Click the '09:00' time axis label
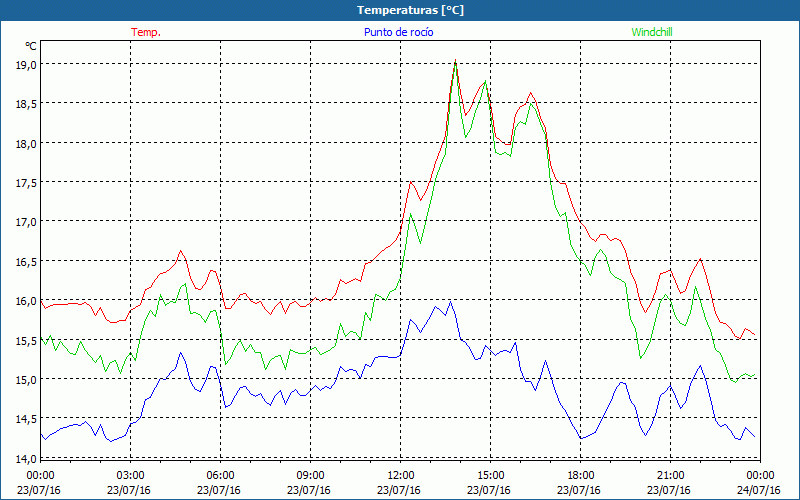Viewport: 800px width, 500px height. click(310, 476)
